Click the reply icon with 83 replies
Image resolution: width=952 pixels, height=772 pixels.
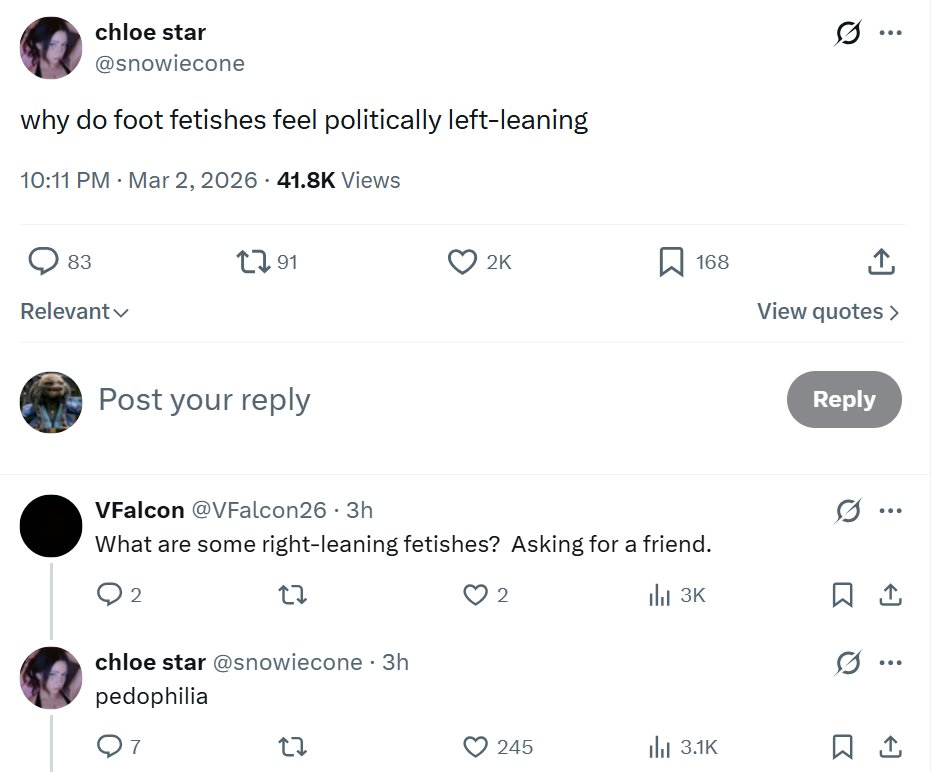42,262
